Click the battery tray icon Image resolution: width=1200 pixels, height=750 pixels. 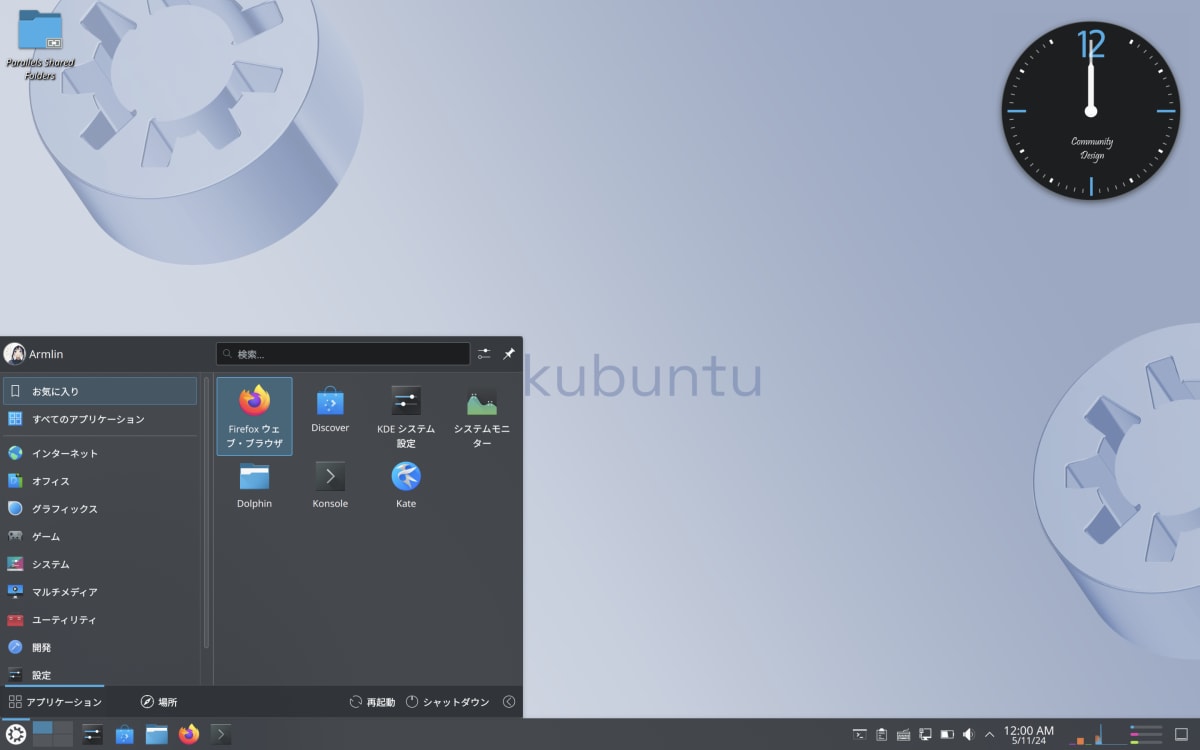coord(947,735)
